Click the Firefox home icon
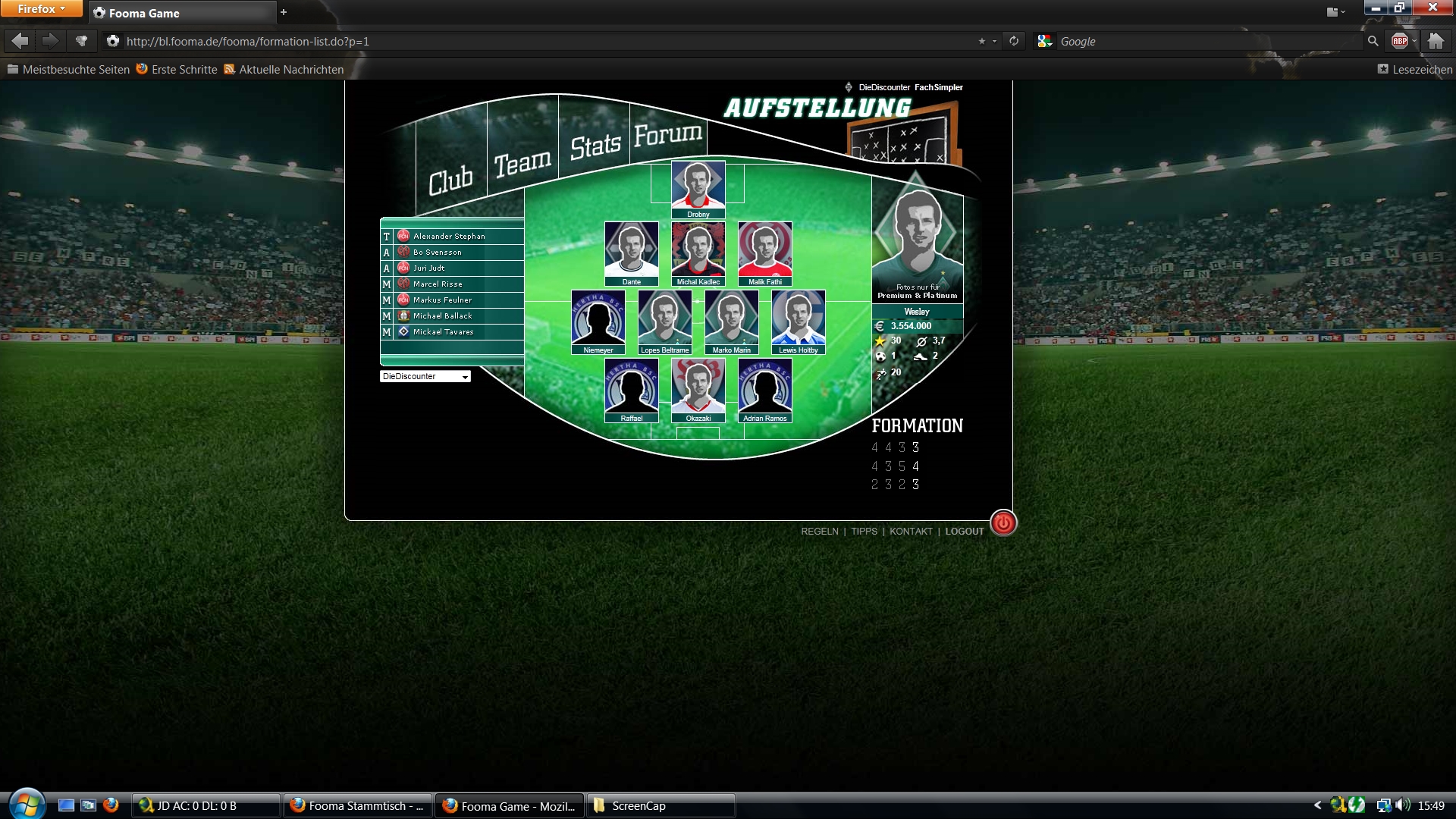The width and height of the screenshot is (1456, 819). 1435,41
